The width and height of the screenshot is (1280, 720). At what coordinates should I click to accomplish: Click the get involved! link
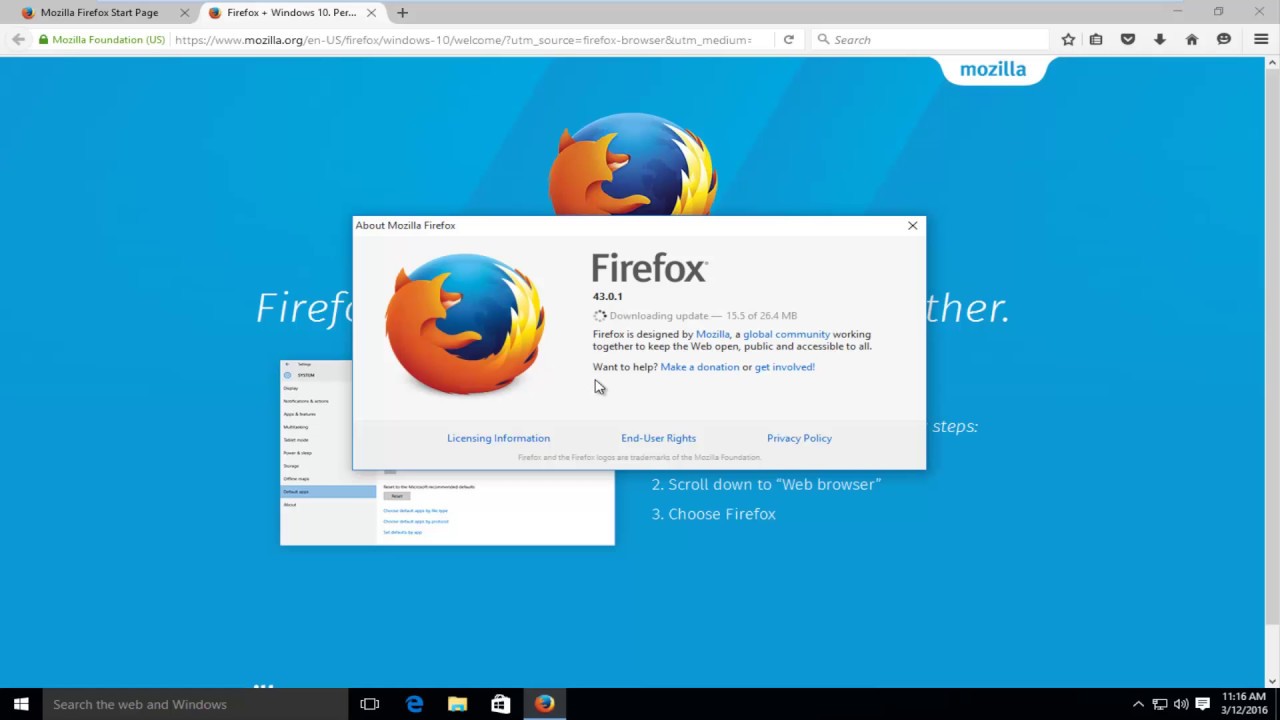[785, 367]
